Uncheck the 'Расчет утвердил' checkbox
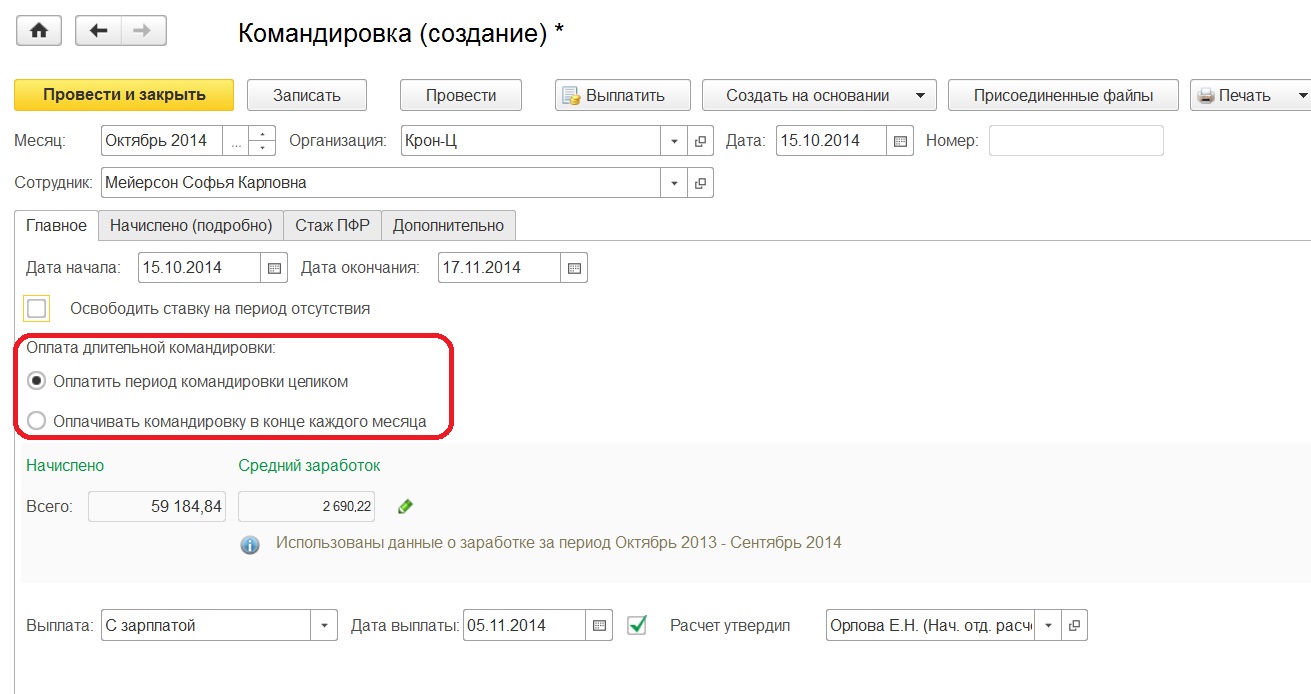The height and width of the screenshot is (694, 1311). (637, 625)
